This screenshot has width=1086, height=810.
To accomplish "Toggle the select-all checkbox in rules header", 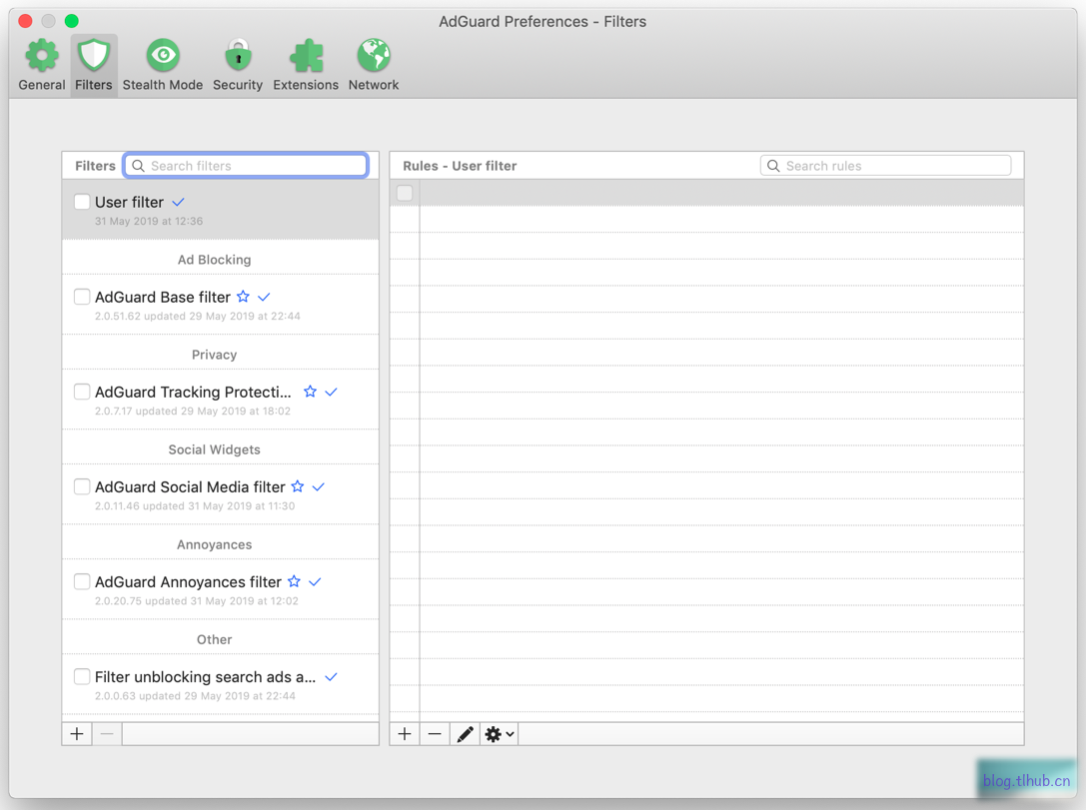I will pos(404,193).
